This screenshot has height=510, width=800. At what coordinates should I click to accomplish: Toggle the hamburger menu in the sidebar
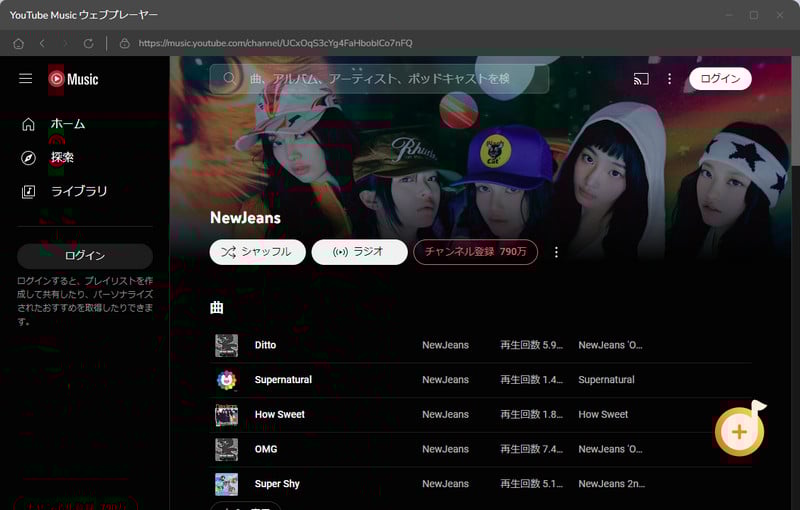[x=26, y=79]
